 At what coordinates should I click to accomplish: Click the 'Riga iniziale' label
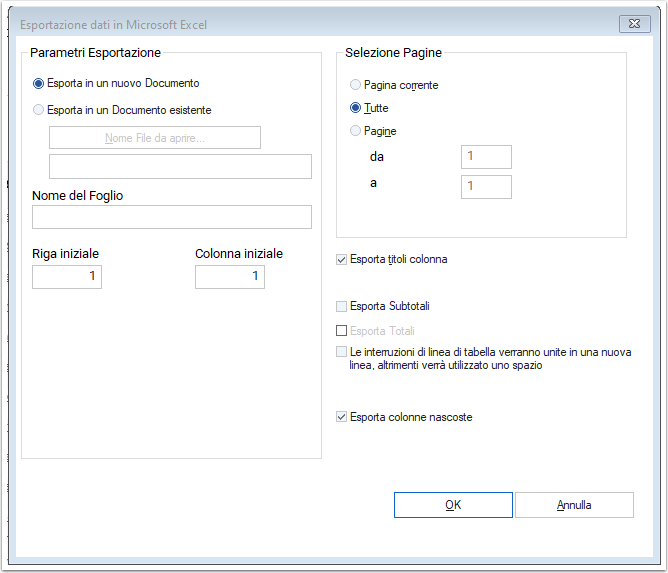click(66, 253)
